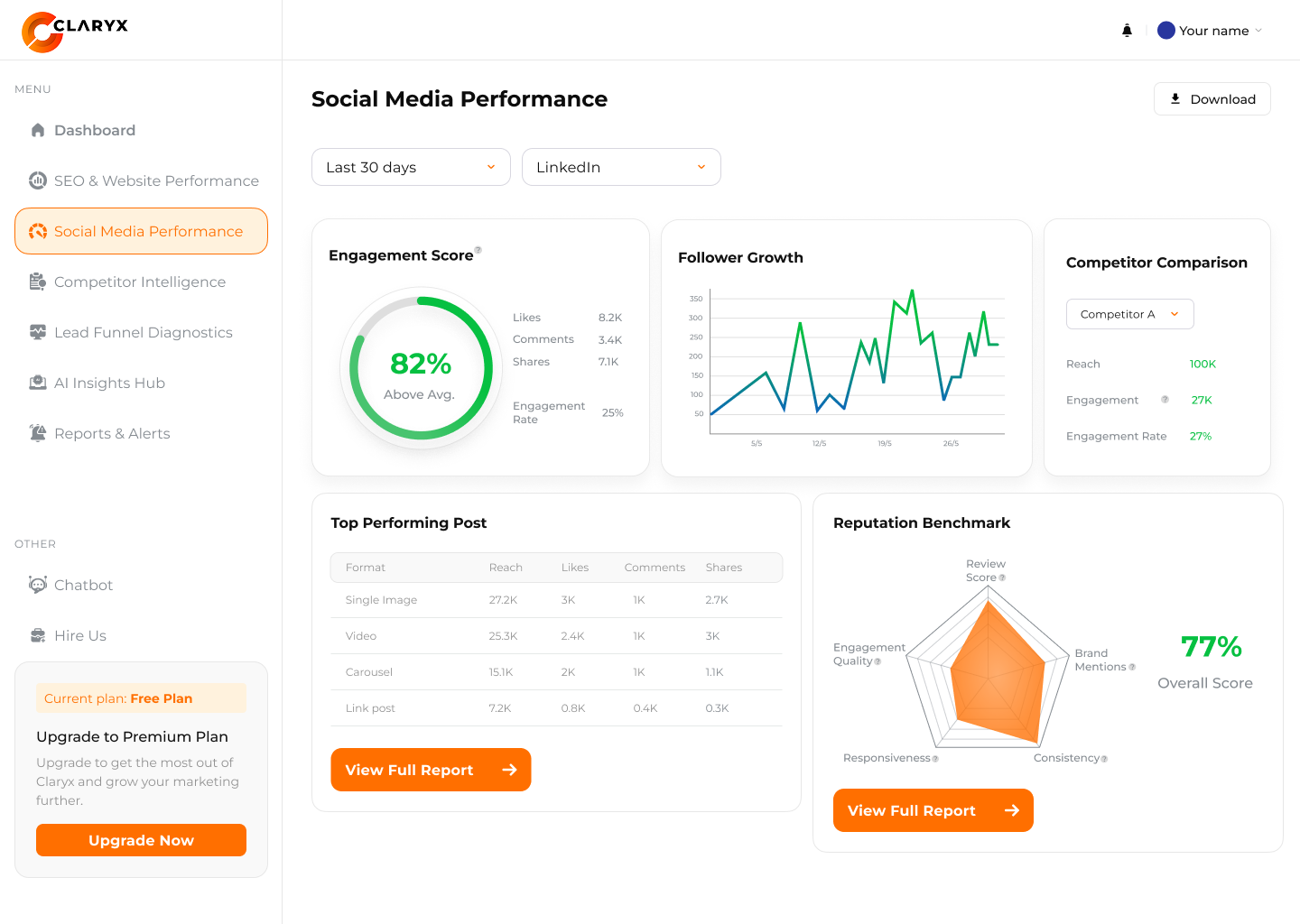Select the SEO & Website Performance icon

tap(38, 180)
